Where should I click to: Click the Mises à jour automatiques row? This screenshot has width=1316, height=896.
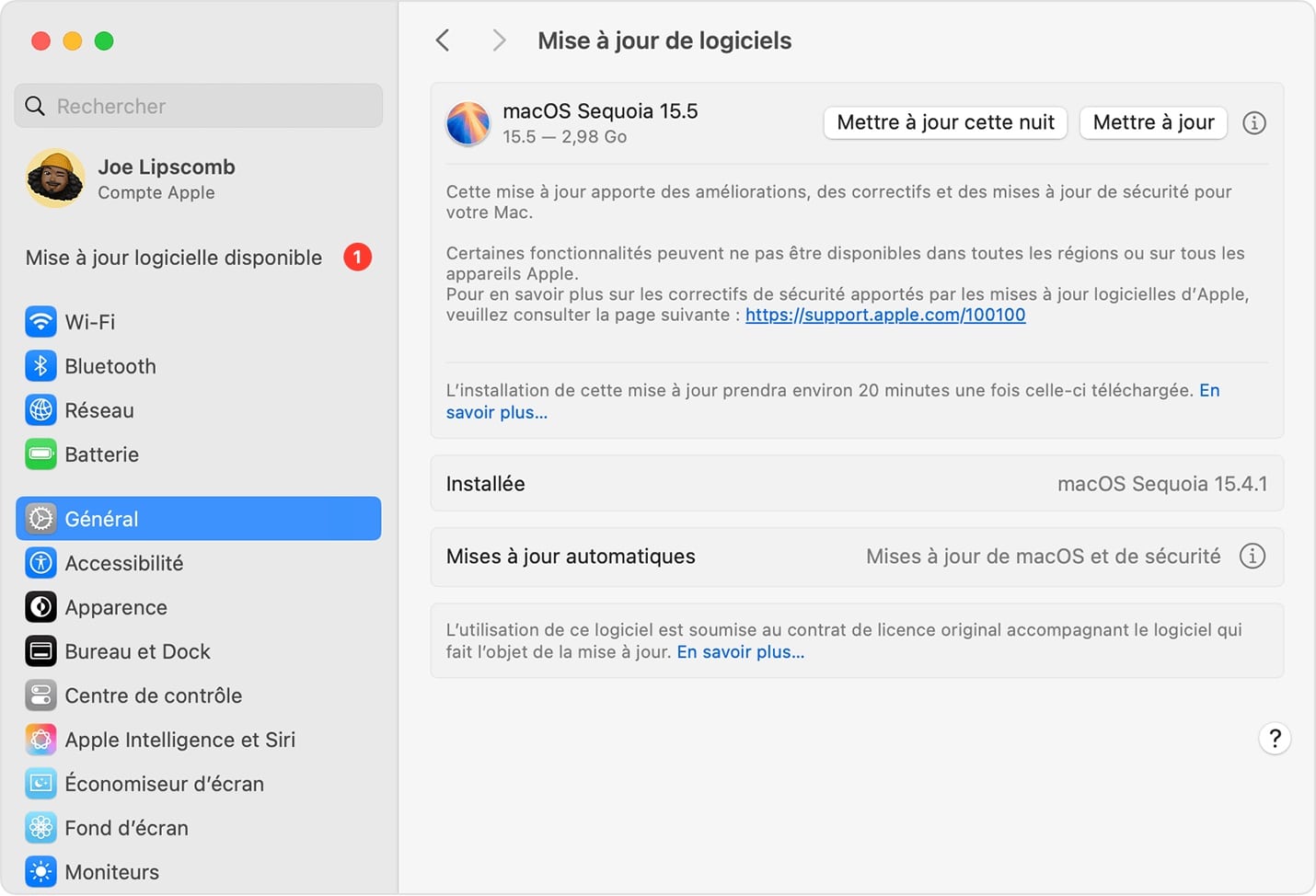coord(857,557)
